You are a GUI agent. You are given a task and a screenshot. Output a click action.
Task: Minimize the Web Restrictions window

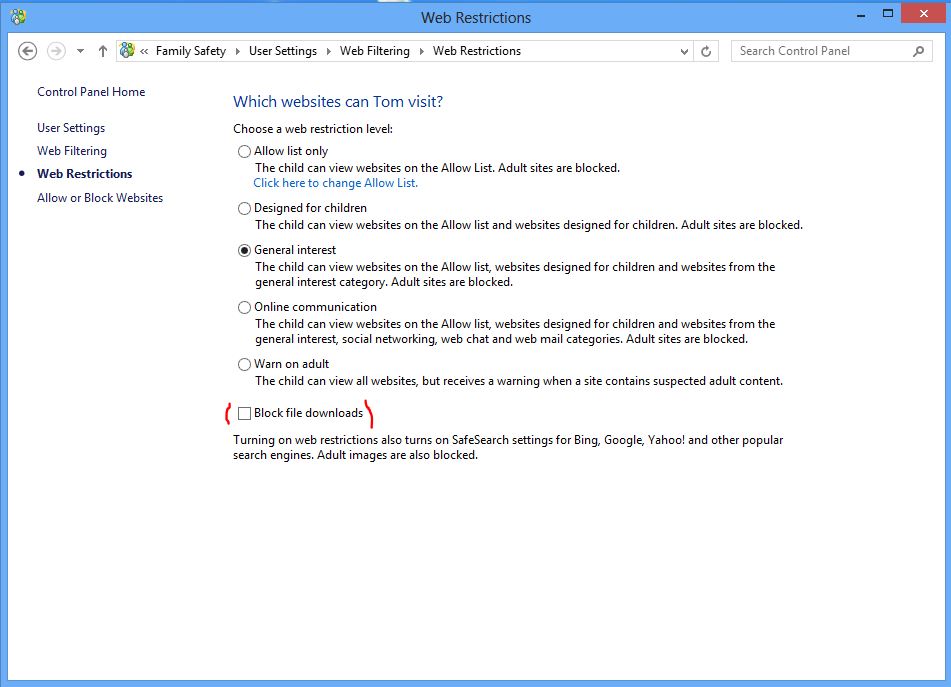tap(861, 15)
